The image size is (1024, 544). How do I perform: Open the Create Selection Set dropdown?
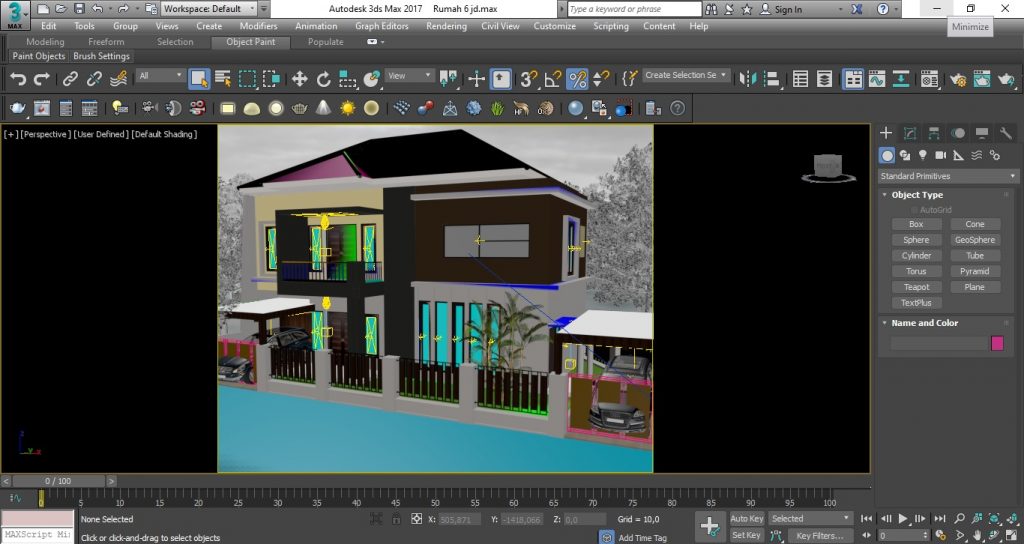click(x=686, y=75)
